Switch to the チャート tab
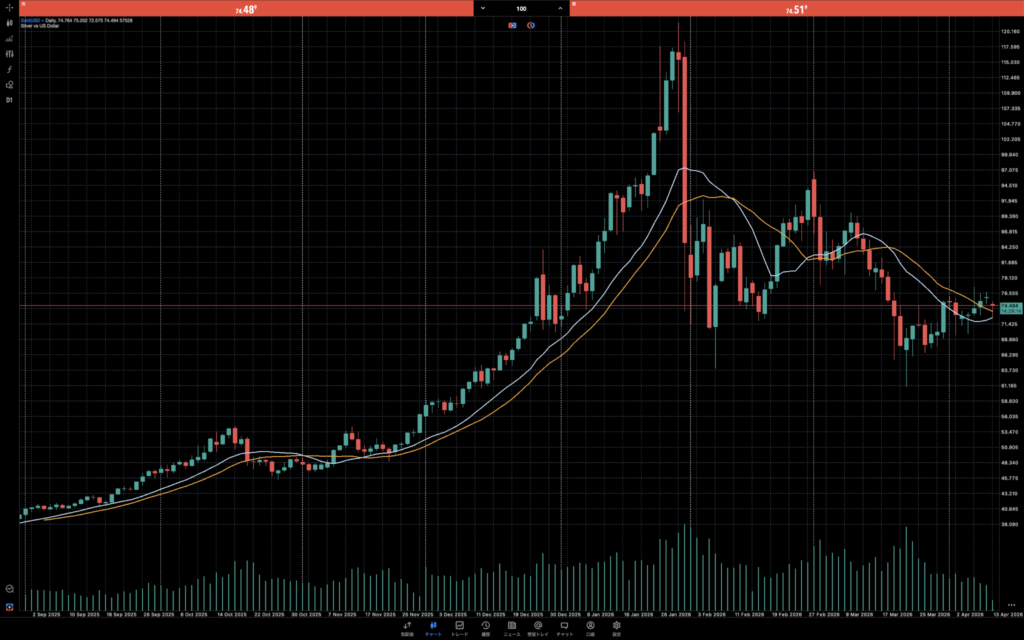 [x=433, y=628]
